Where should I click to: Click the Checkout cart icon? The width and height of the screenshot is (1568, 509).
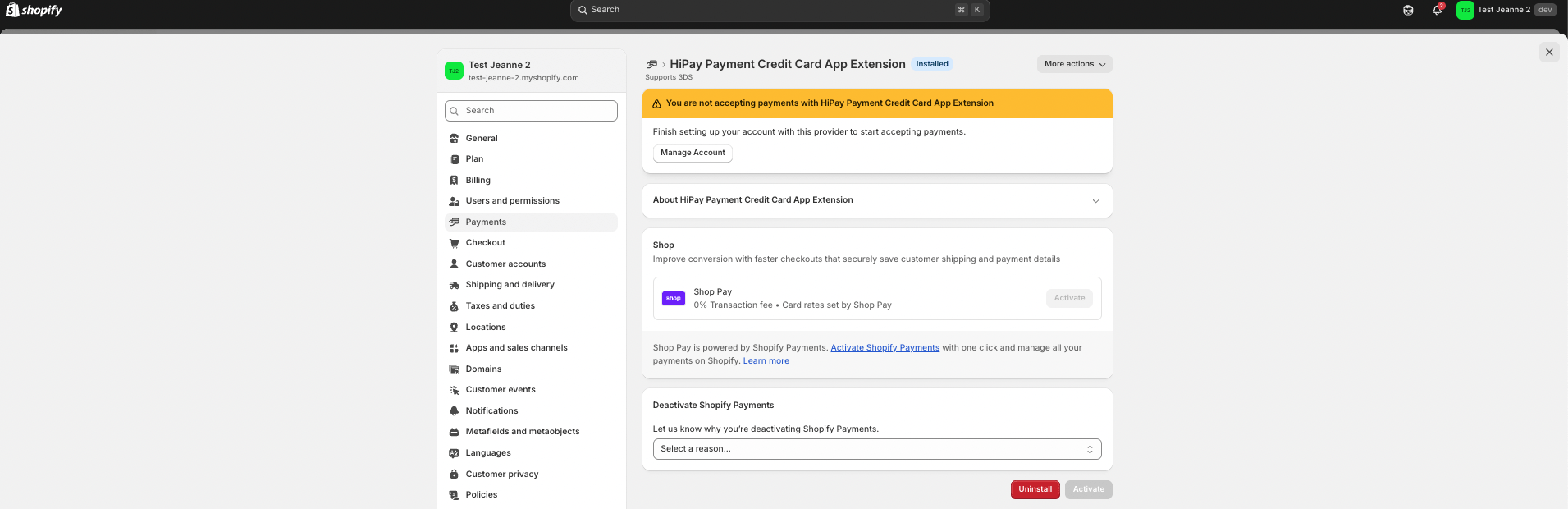pos(454,243)
